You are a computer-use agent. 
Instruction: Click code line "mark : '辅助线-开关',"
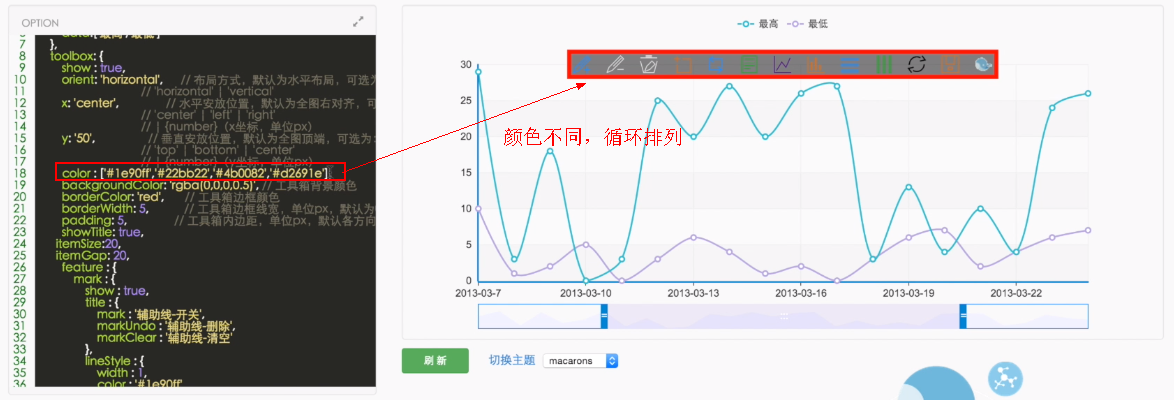coord(150,314)
